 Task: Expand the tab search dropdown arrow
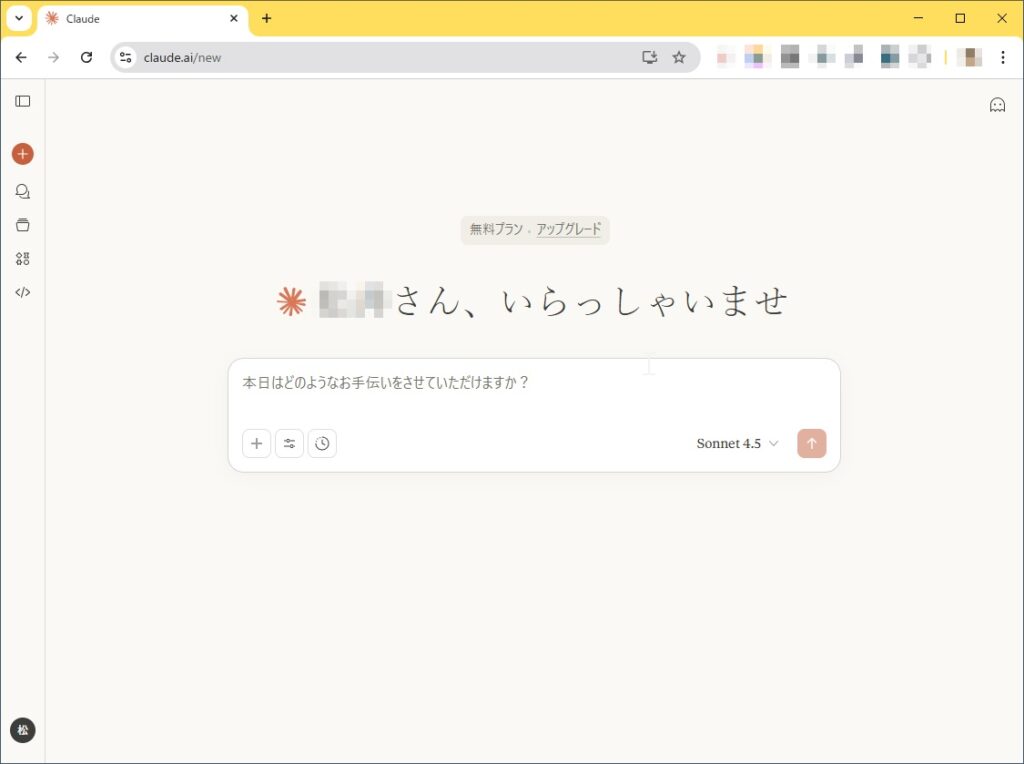coord(18,18)
